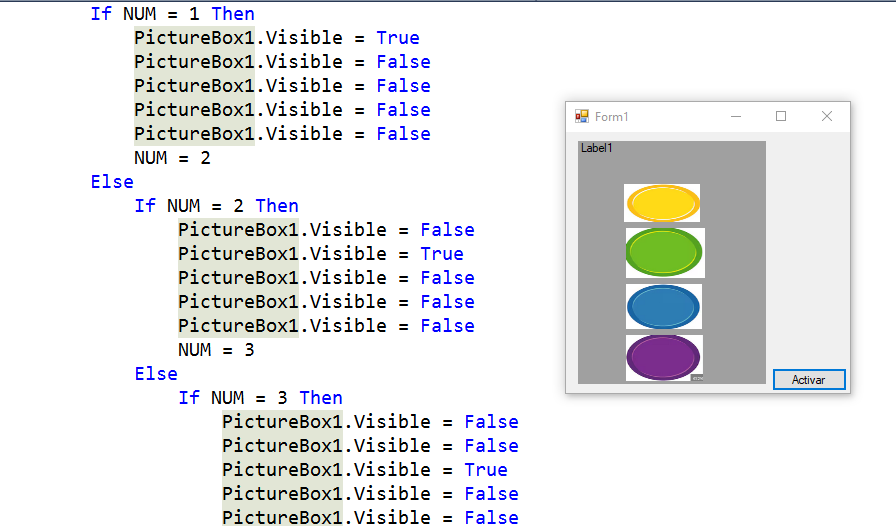The image size is (896, 526).
Task: Click the Else keyword following 'NUM = 3'
Action: pos(156,374)
